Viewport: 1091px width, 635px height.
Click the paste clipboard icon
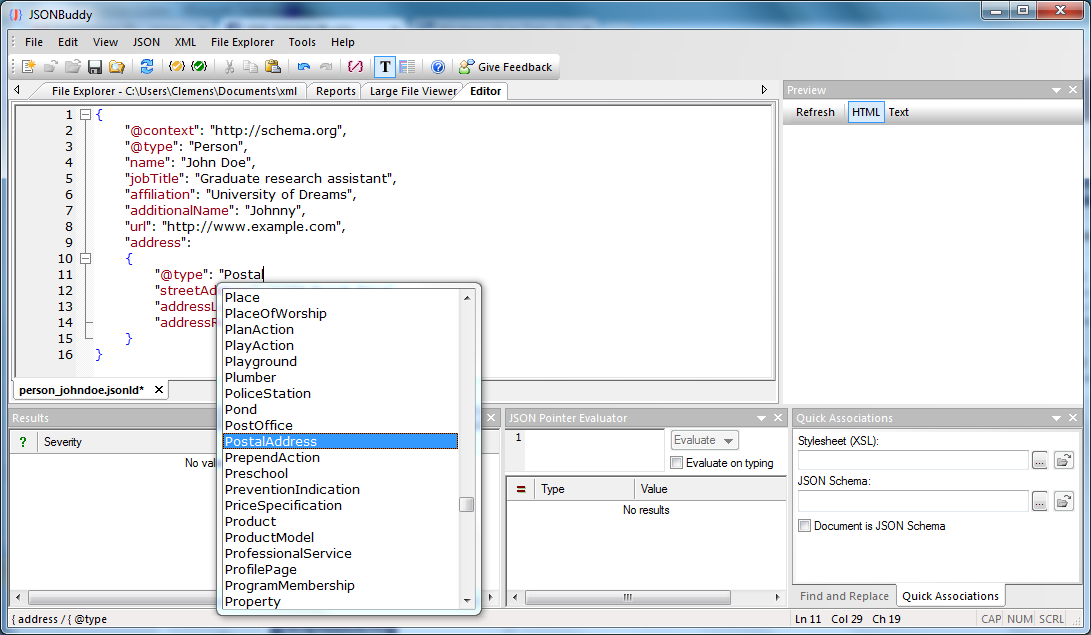click(273, 67)
